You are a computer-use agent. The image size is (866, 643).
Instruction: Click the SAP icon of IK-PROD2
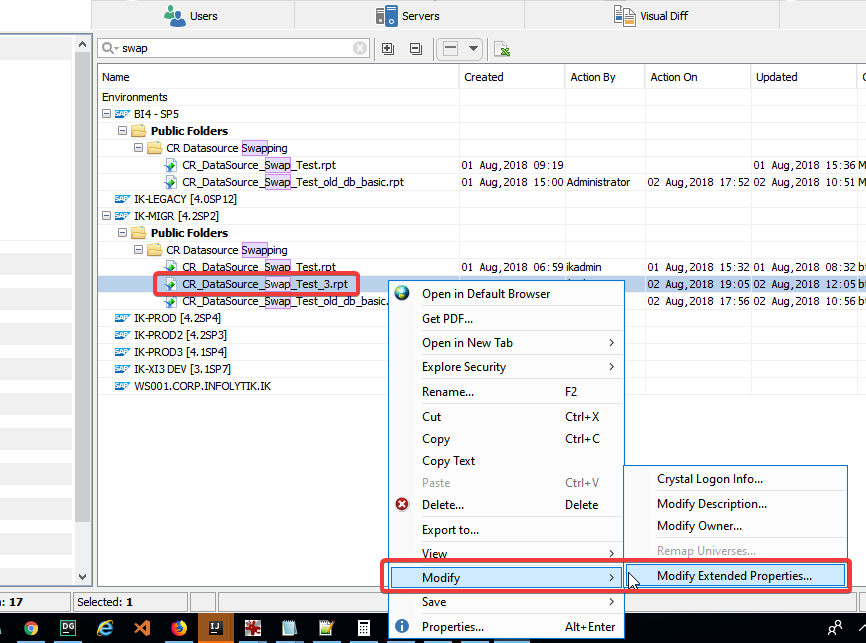click(x=122, y=335)
